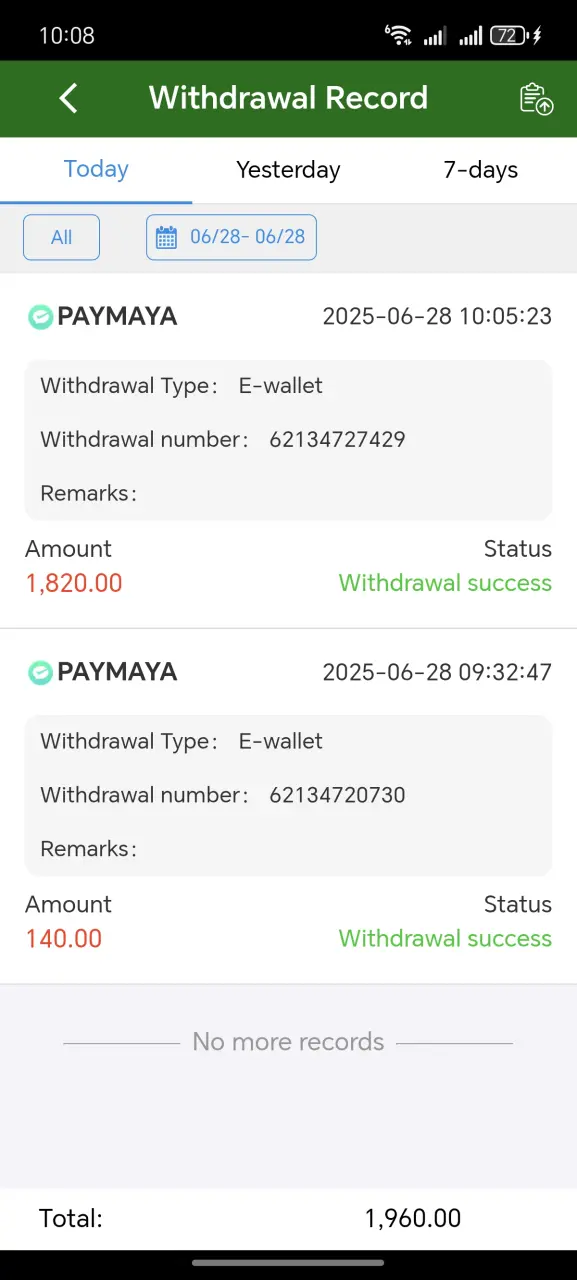Screen dimensions: 577x1280
Task: Tap Withdrawal success status of first record
Action: 445,583
